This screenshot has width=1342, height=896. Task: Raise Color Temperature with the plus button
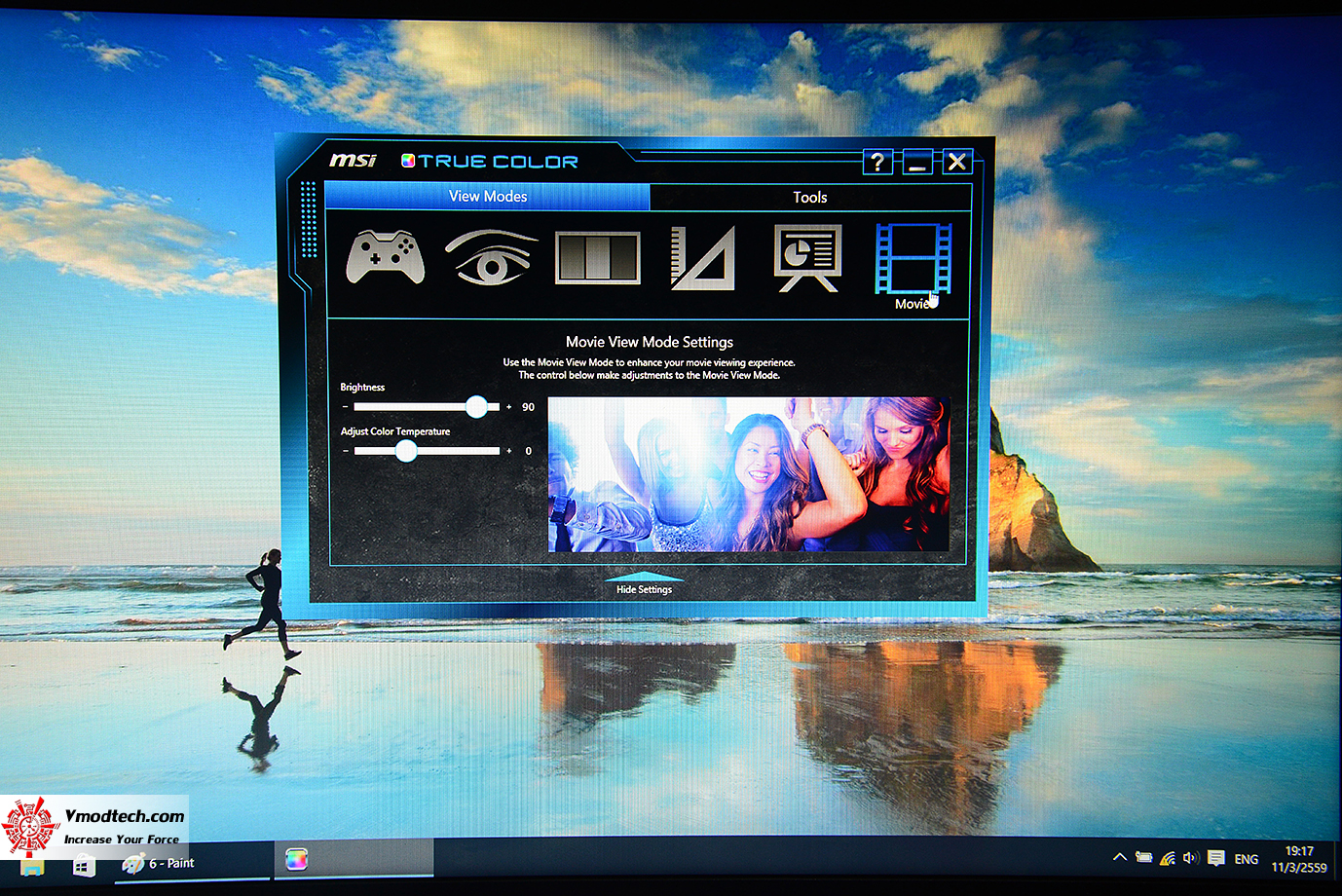click(x=509, y=451)
